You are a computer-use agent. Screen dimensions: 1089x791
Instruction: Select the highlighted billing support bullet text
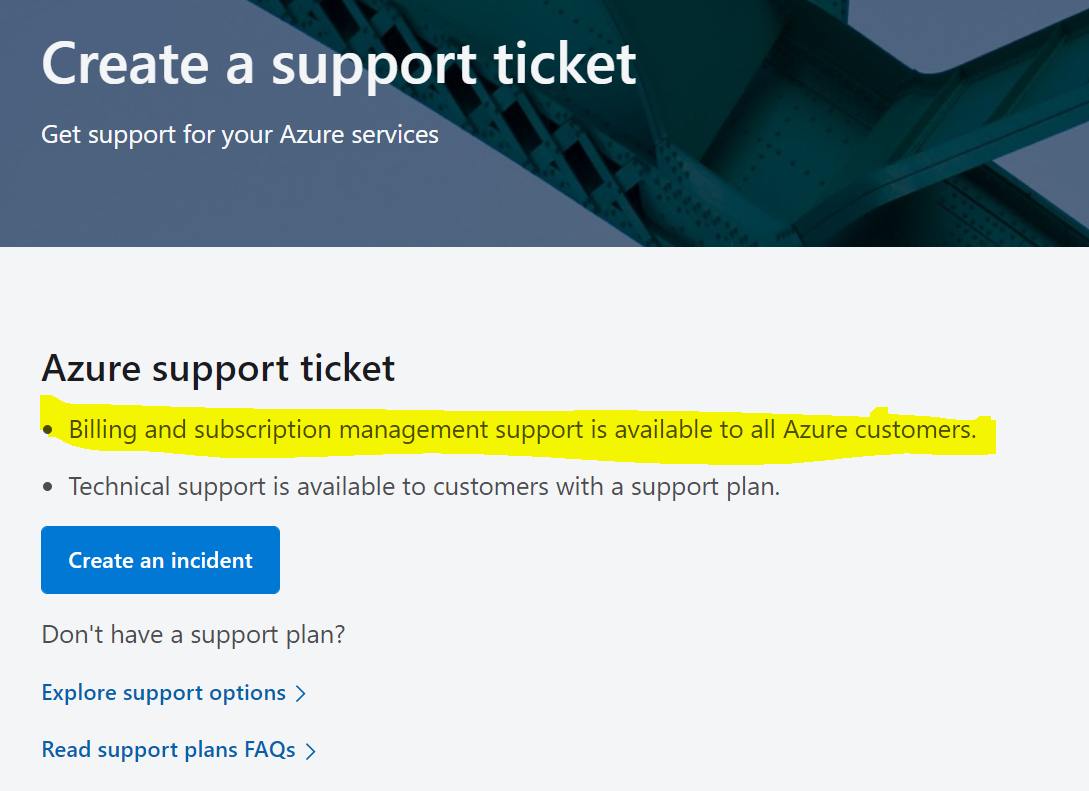pyautogui.click(x=520, y=428)
